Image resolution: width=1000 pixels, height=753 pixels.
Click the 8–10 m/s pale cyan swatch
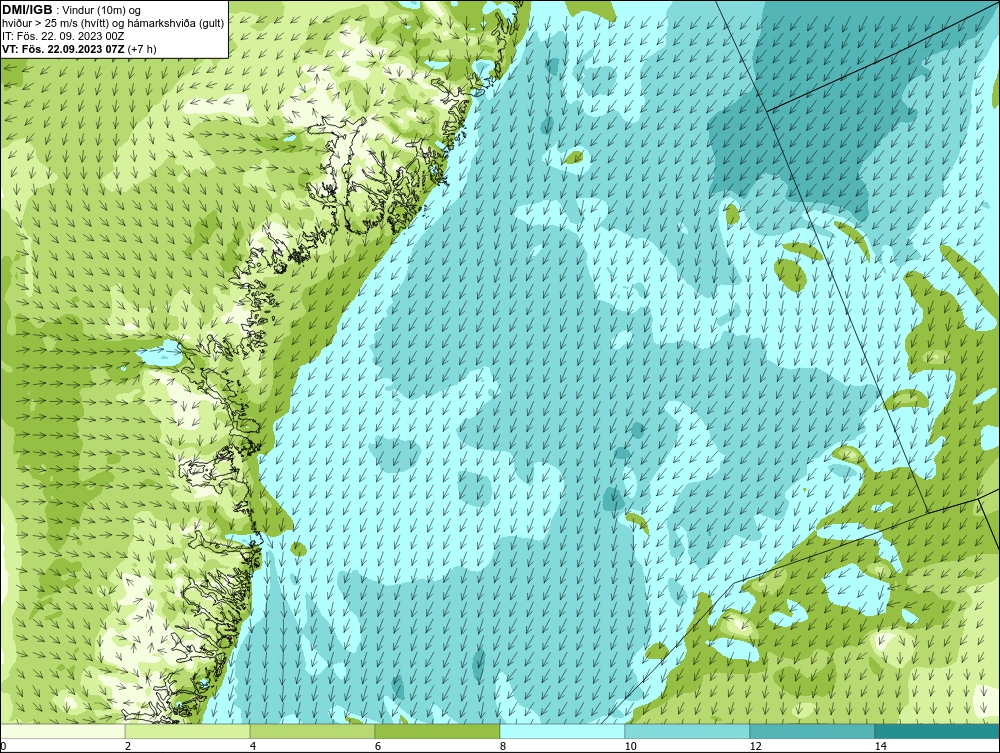(562, 731)
